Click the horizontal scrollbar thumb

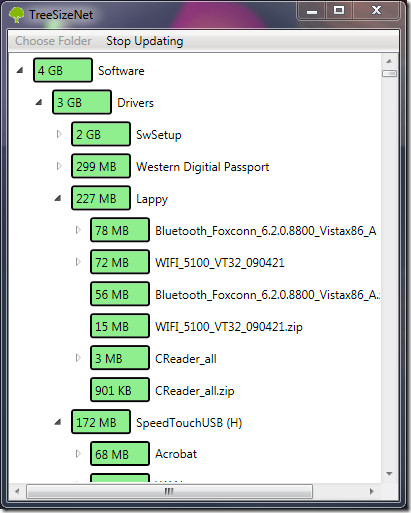pos(170,491)
